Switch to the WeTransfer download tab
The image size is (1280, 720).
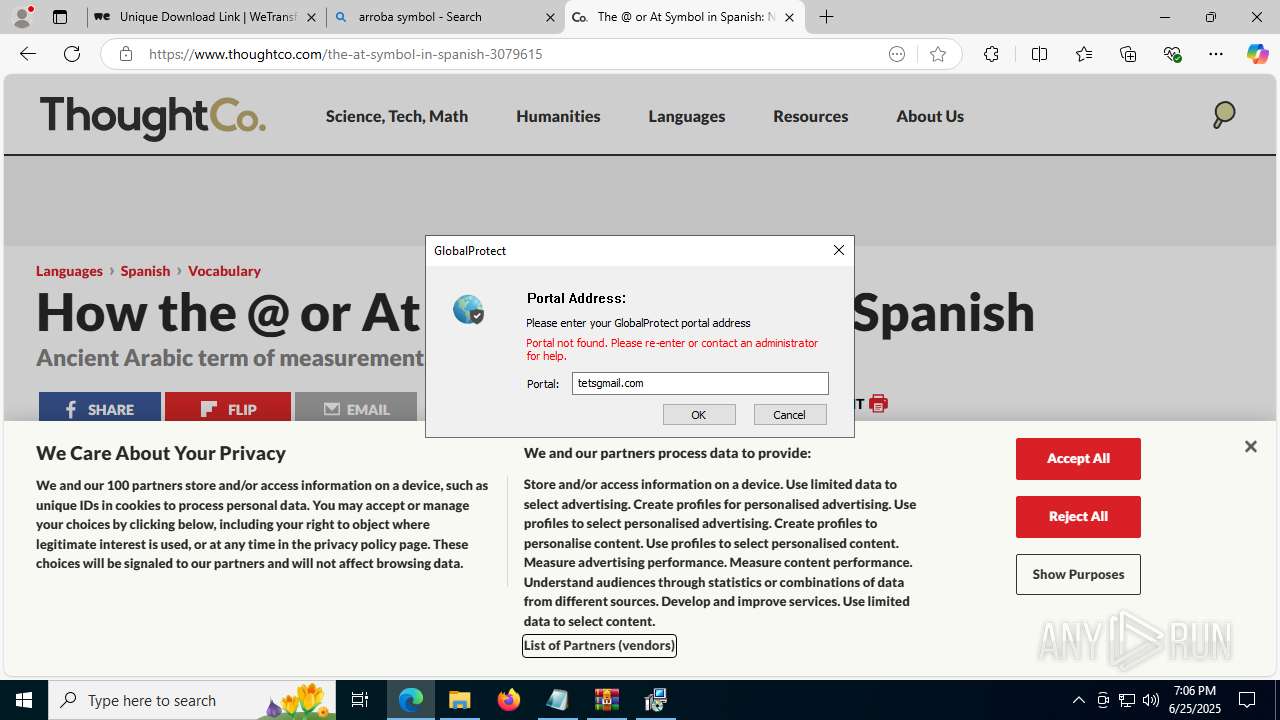tap(207, 17)
